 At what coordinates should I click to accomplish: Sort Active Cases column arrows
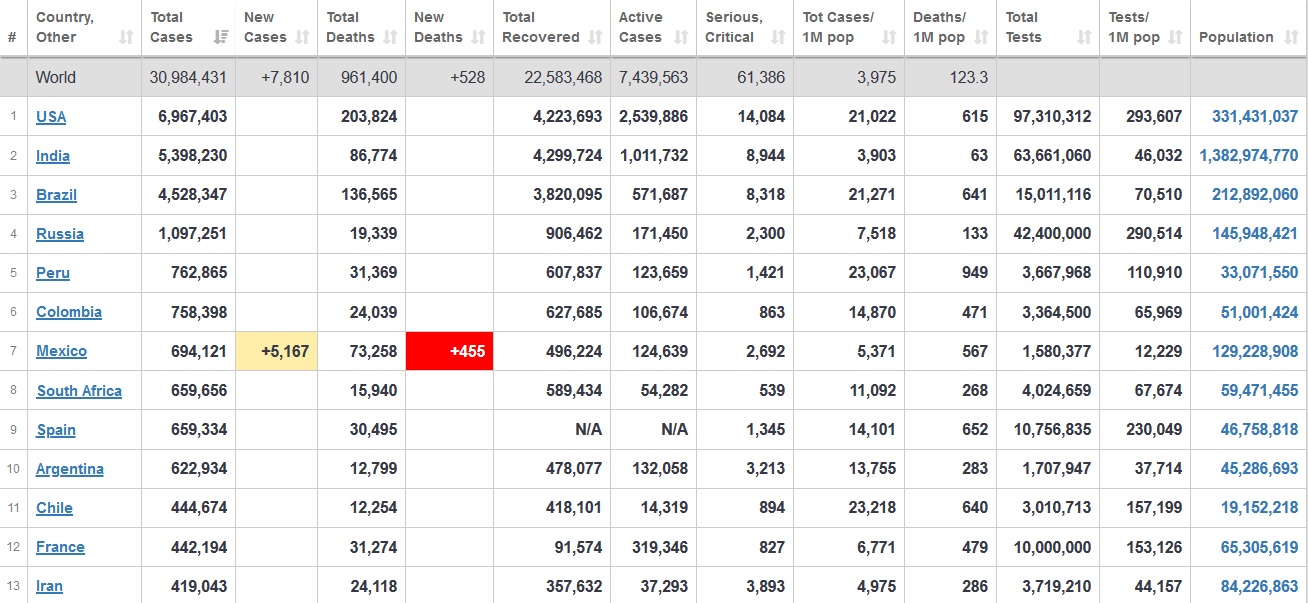click(x=682, y=37)
